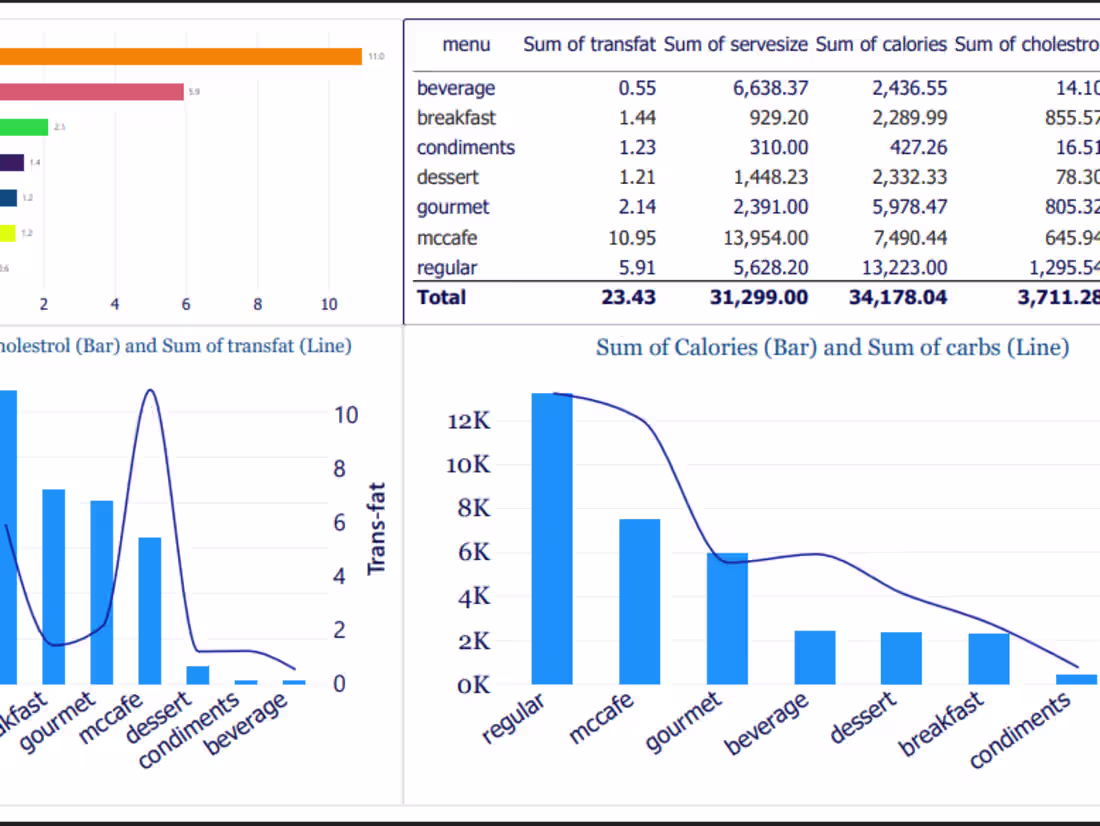Viewport: 1100px width, 826px height.
Task: Select the green bar in the horizontal chart
Action: point(24,127)
